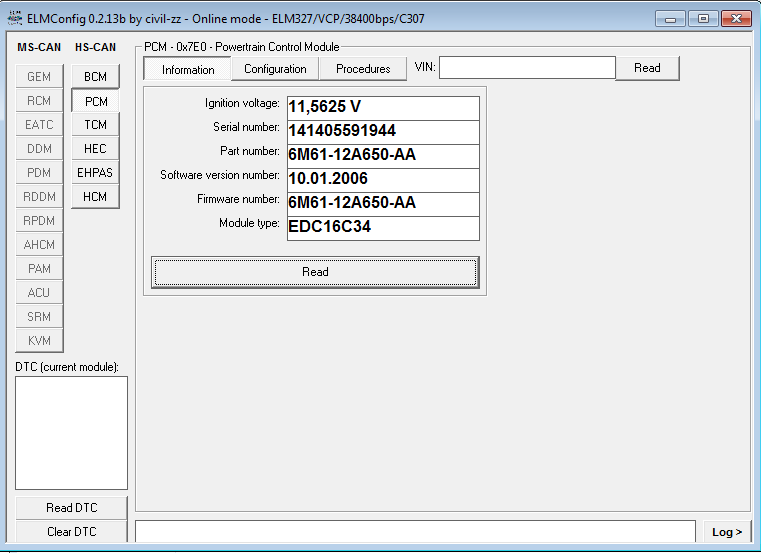Open the HCM module

pos(95,197)
